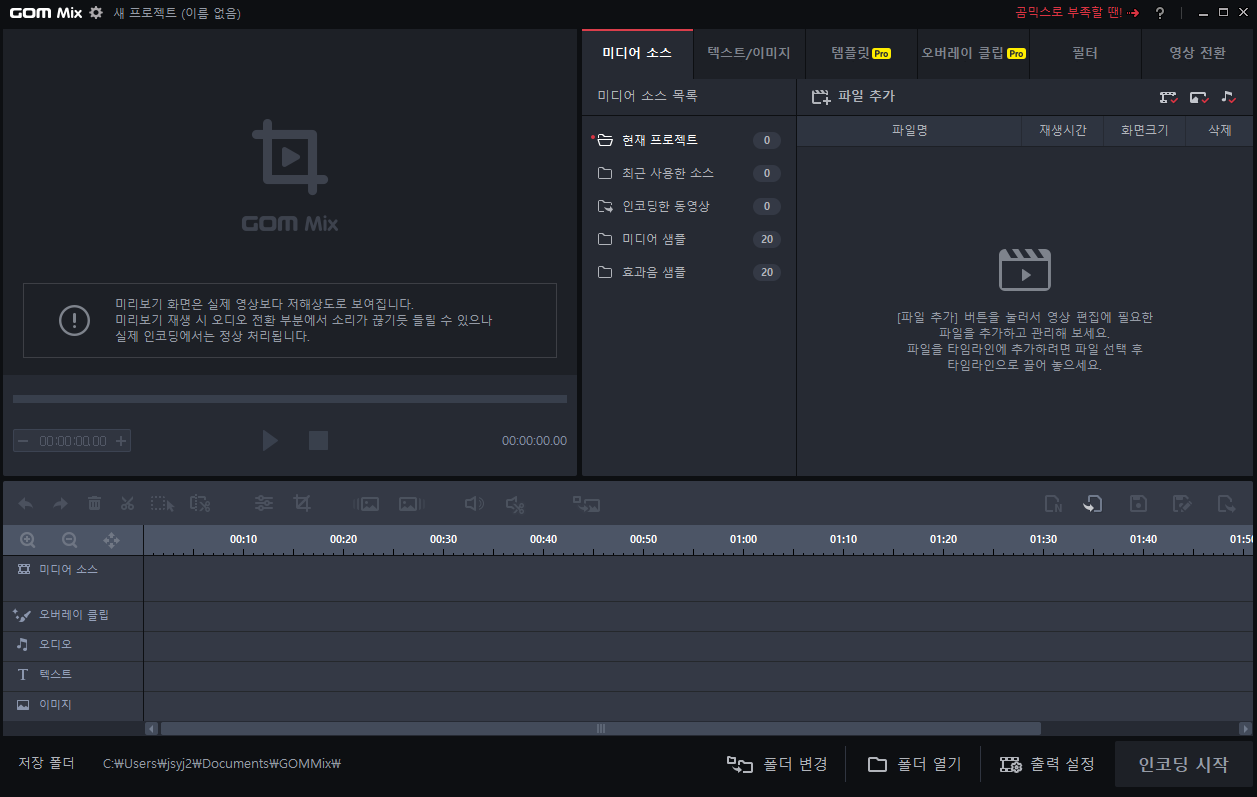This screenshot has height=797, width=1257.
Task: Click the preview seek bar
Action: pos(290,399)
